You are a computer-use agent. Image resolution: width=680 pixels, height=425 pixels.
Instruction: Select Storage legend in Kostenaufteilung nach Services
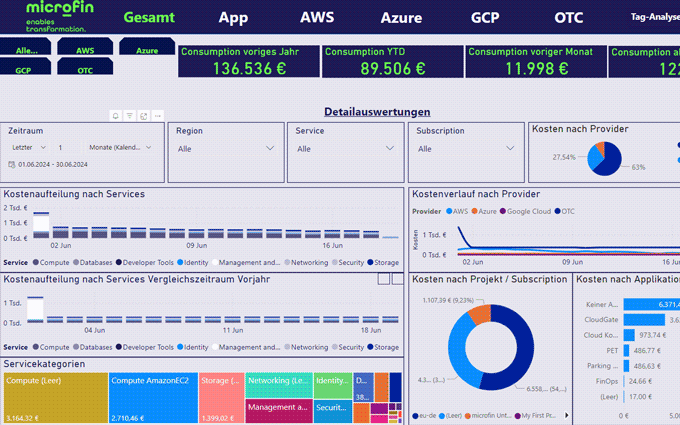coord(383,262)
